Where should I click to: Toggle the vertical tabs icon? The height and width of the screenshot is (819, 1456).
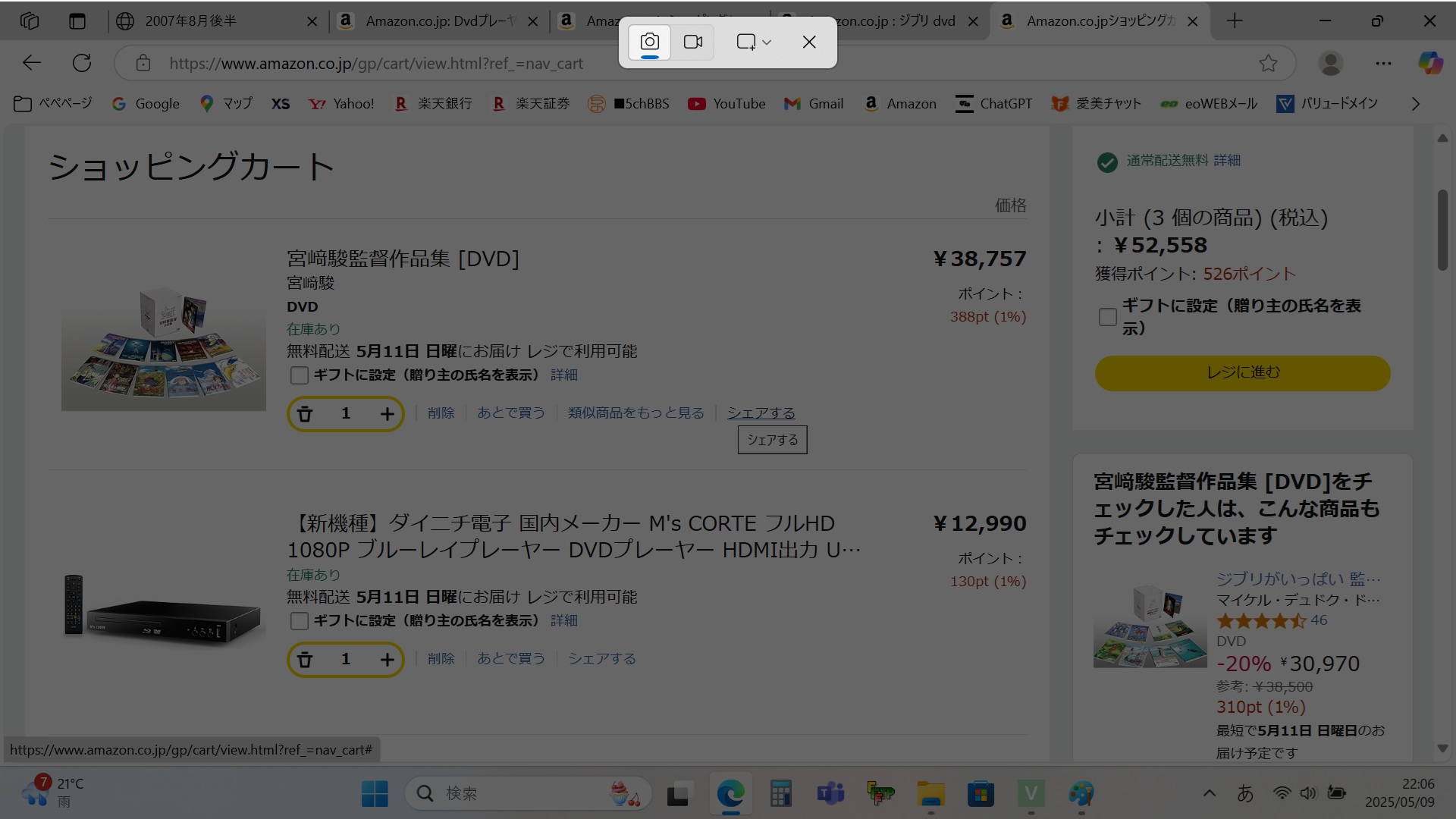coord(77,21)
